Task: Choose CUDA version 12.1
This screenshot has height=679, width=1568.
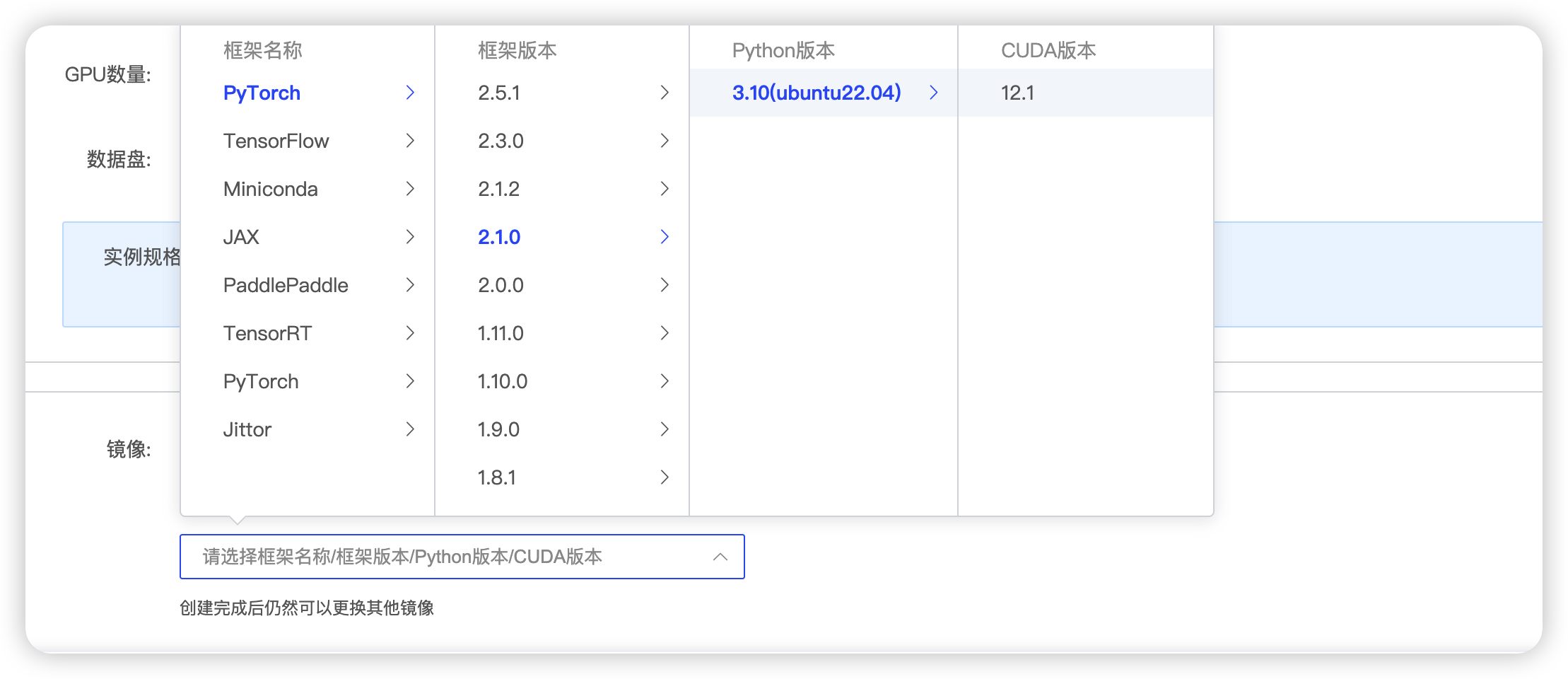Action: [1017, 93]
